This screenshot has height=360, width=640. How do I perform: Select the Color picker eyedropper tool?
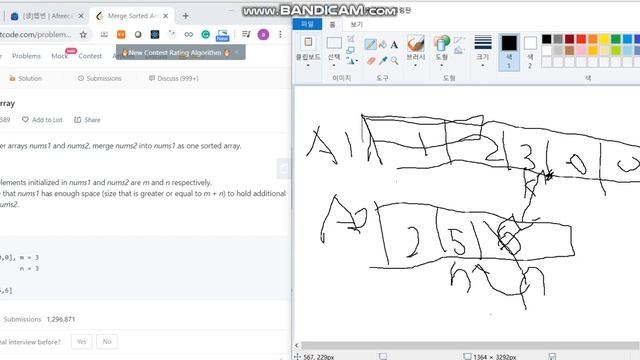coord(383,61)
